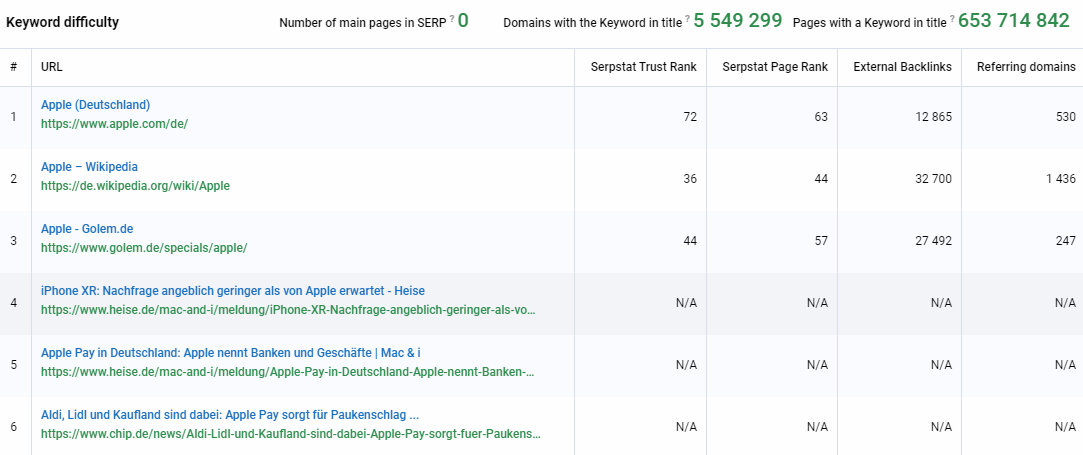Open the Apple – Wikipedia result title
The image size is (1083, 455).
click(89, 167)
